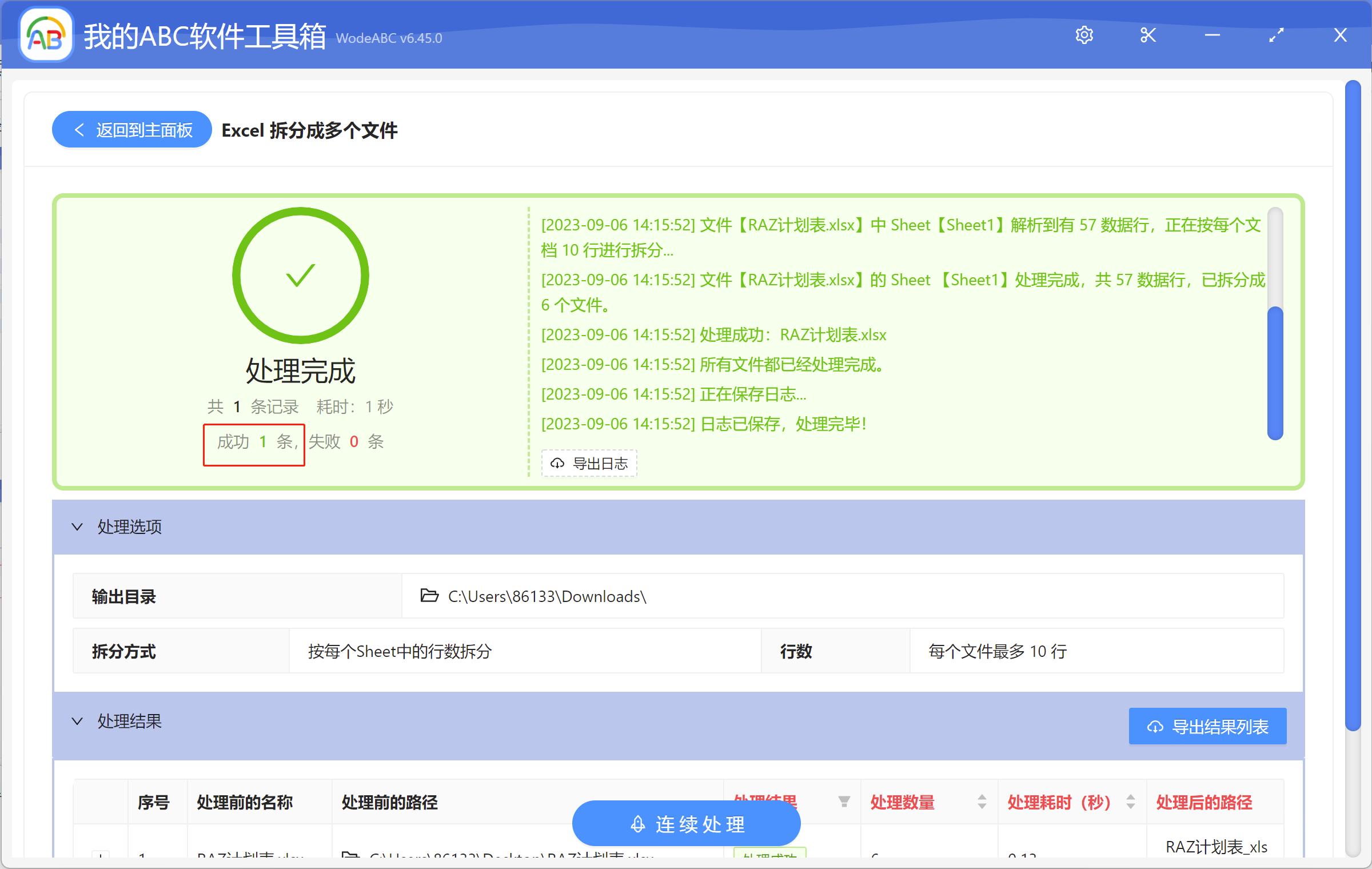Screen dimensions: 1372x869
Task: Click the 导出结果列表 export results button
Action: click(x=1207, y=726)
